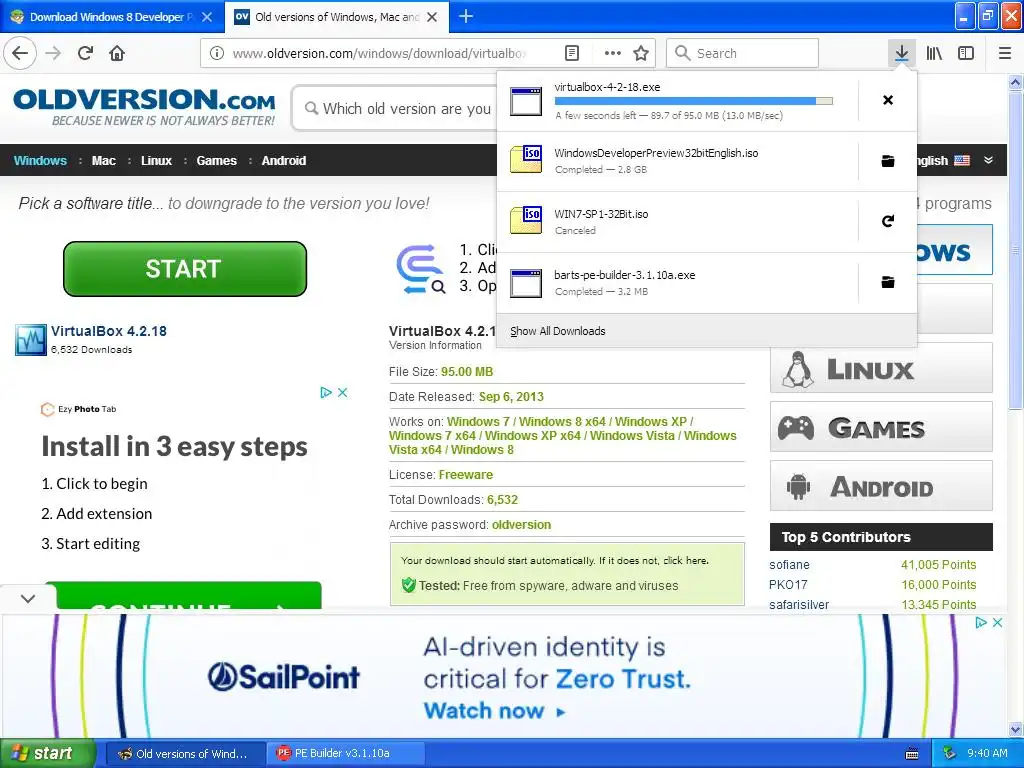Click the Android robot icon
1024x768 pixels.
(x=798, y=487)
